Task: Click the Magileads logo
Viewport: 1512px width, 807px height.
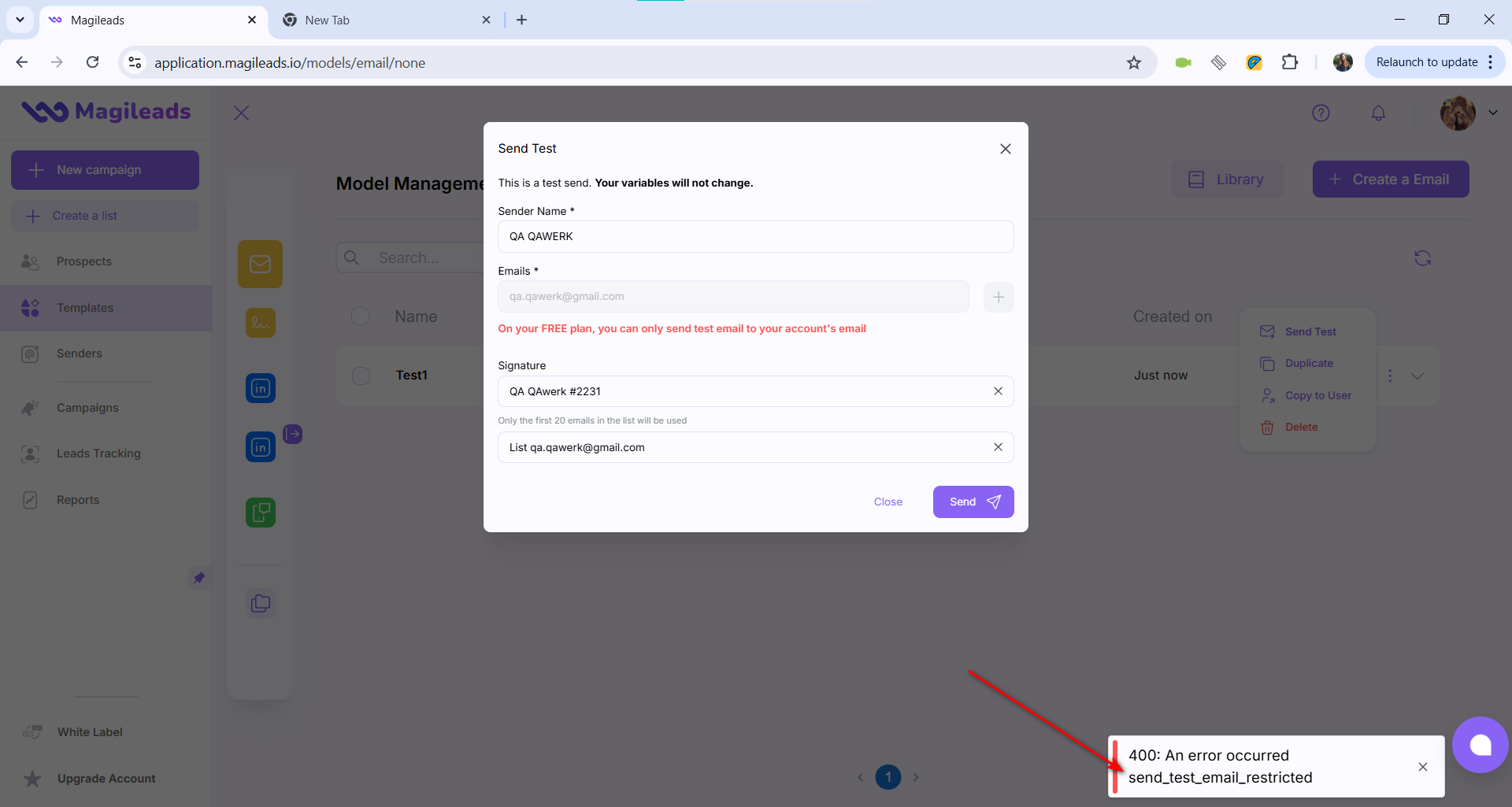Action: point(106,112)
